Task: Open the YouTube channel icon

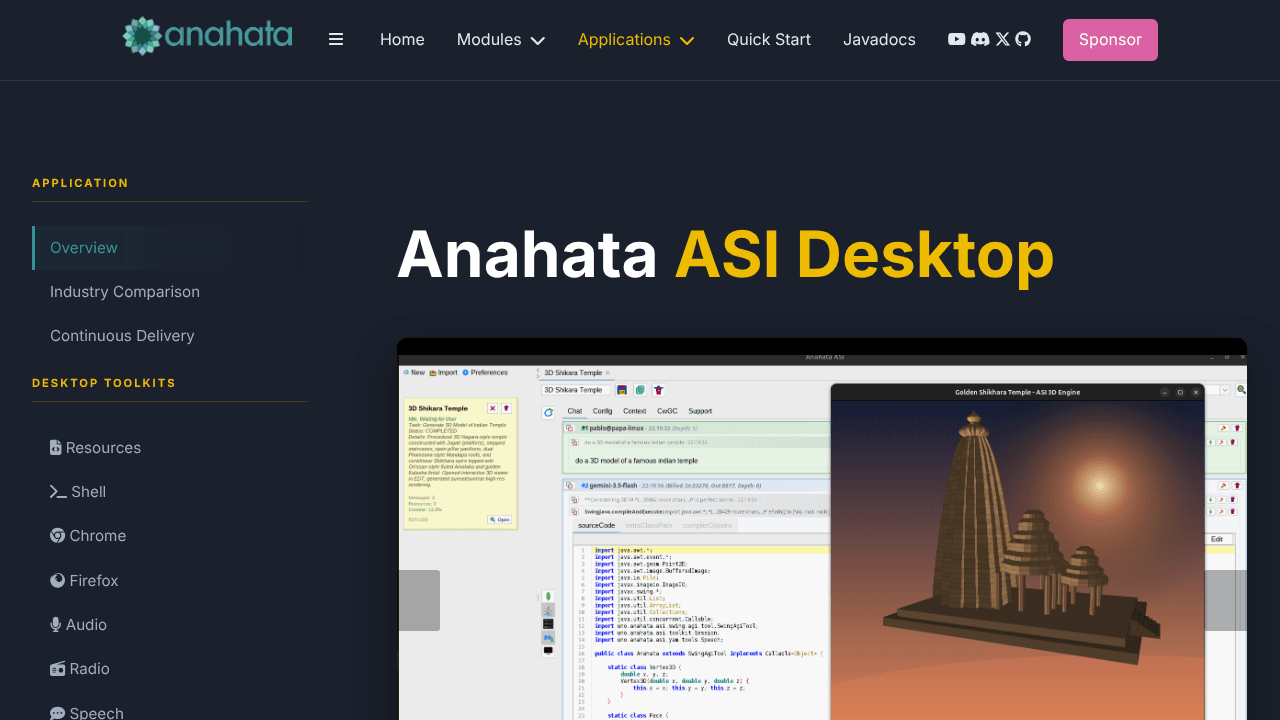Action: pos(957,39)
